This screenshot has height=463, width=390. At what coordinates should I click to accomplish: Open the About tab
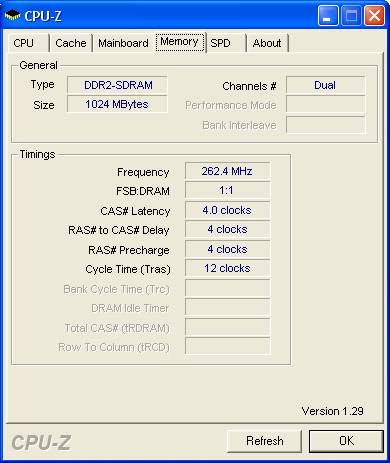click(267, 43)
